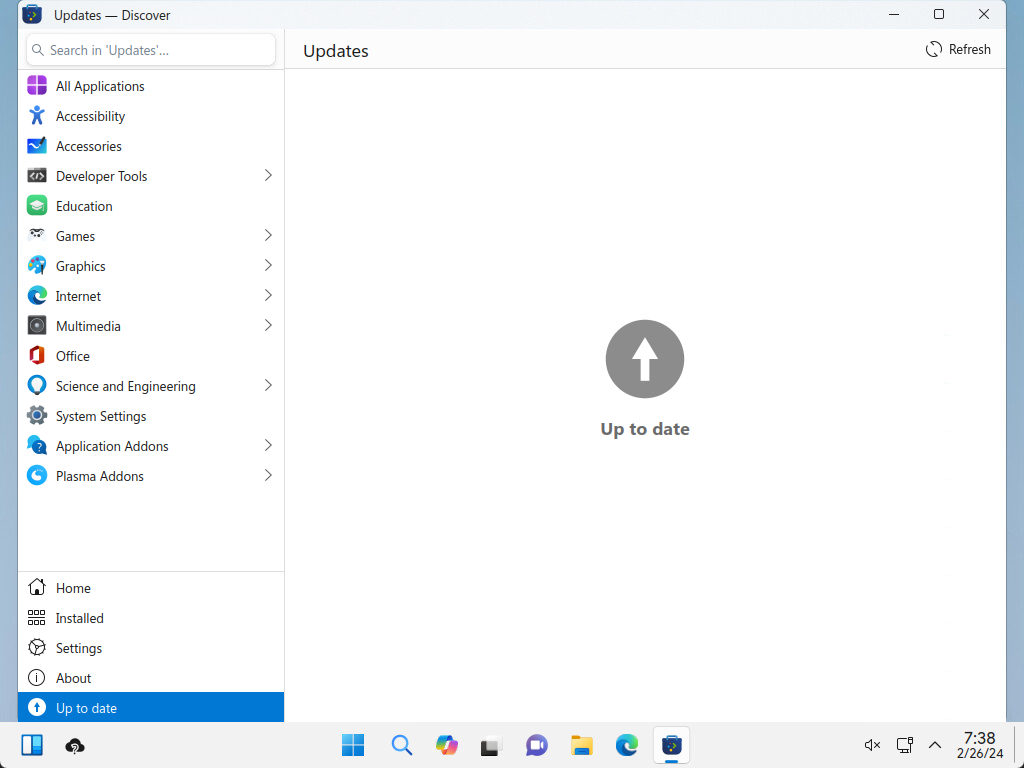The height and width of the screenshot is (768, 1024).
Task: Click the large Up to date arrow icon
Action: (645, 359)
